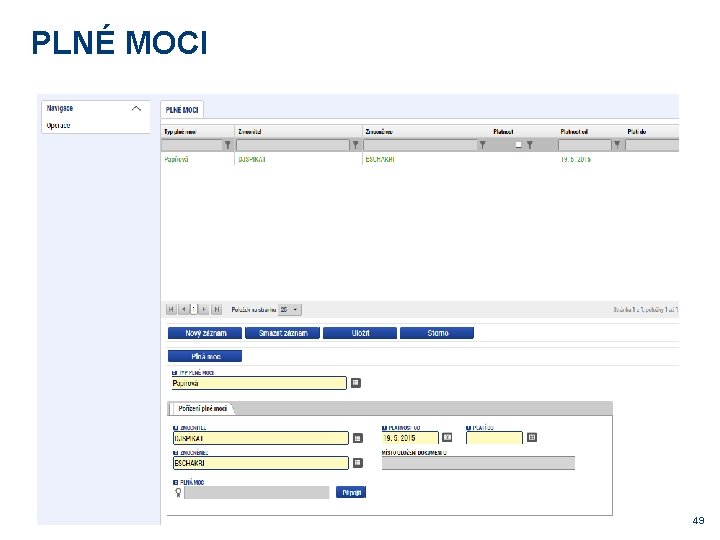Open picker list beside Zmocněnec field
Screen dimensions: 720x540
358,463
